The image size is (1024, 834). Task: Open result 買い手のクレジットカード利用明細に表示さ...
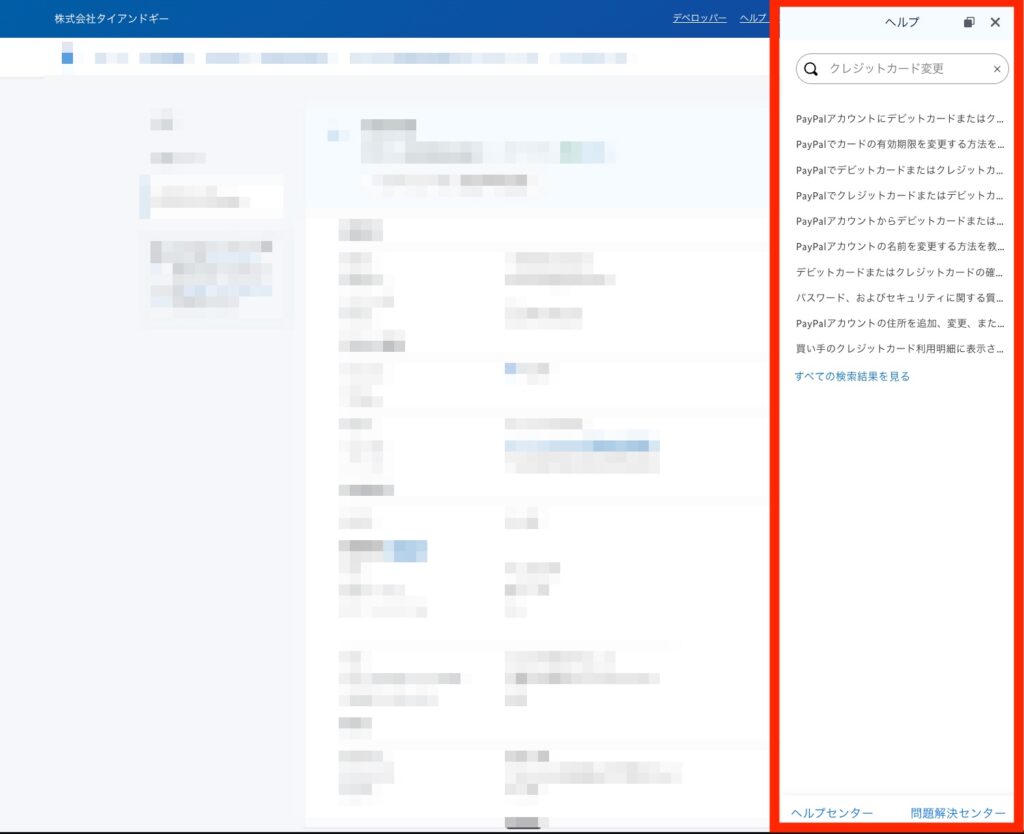tap(899, 348)
